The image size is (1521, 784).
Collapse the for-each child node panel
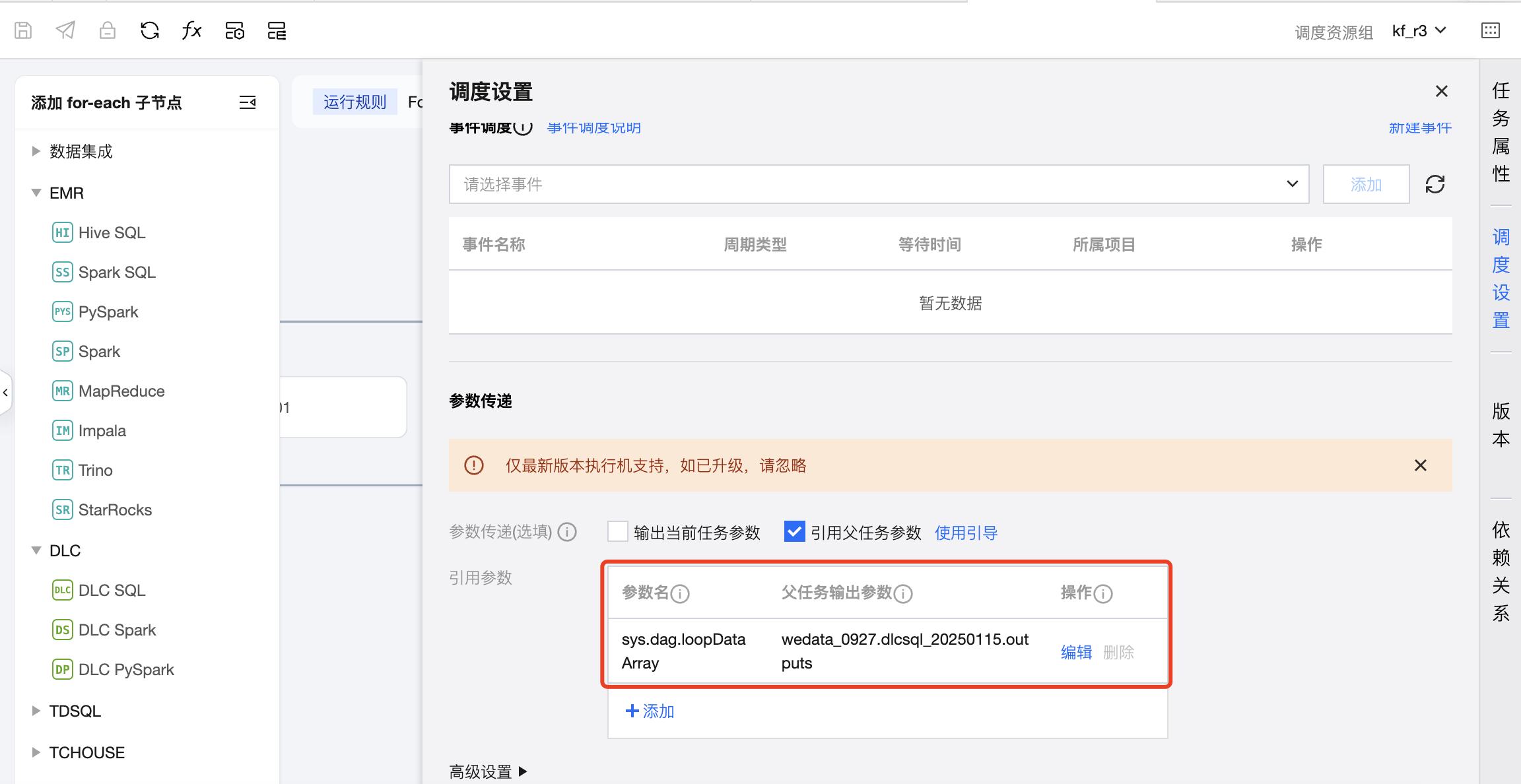(248, 102)
